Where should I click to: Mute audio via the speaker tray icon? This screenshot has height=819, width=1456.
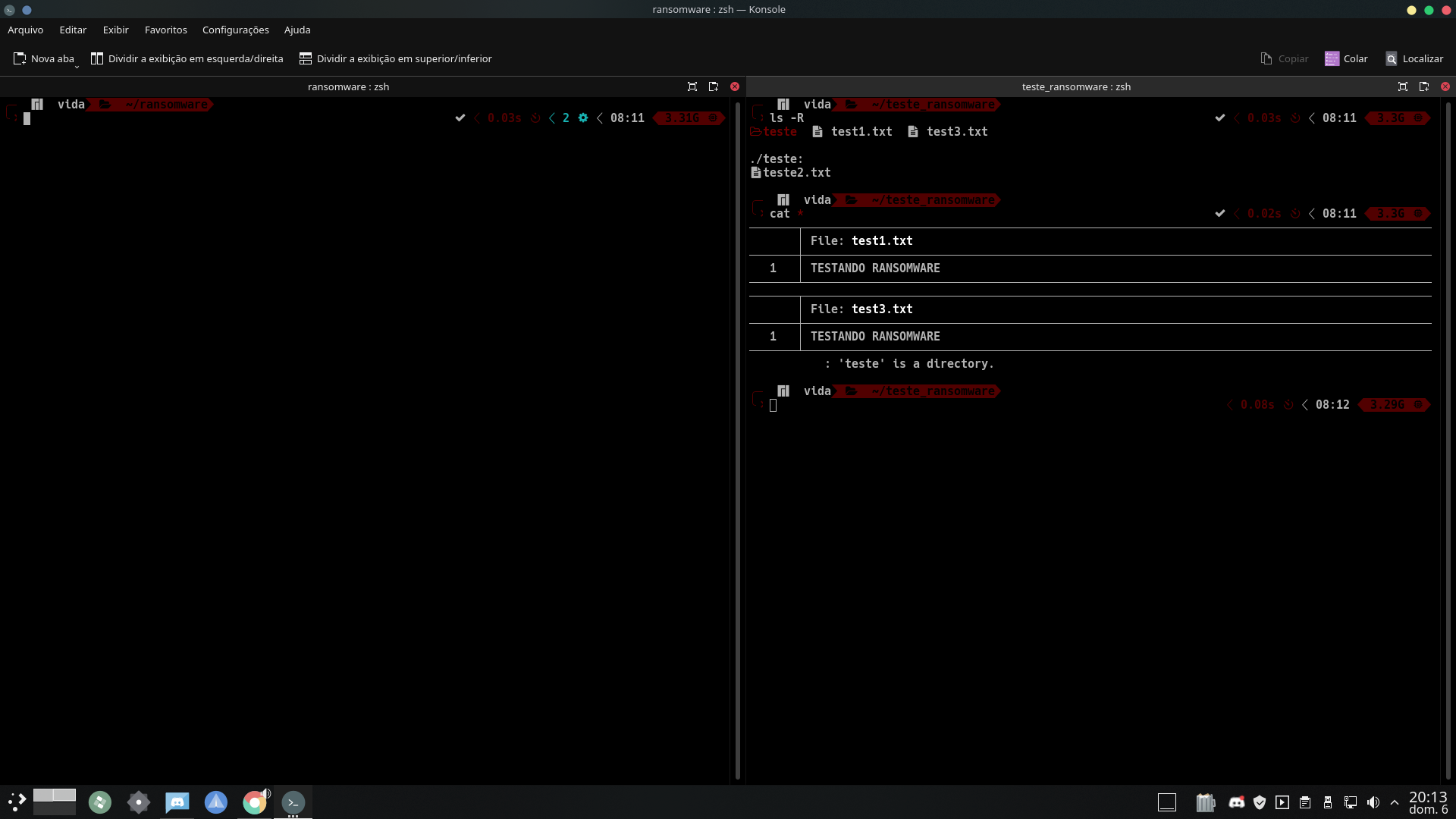pos(1373,802)
